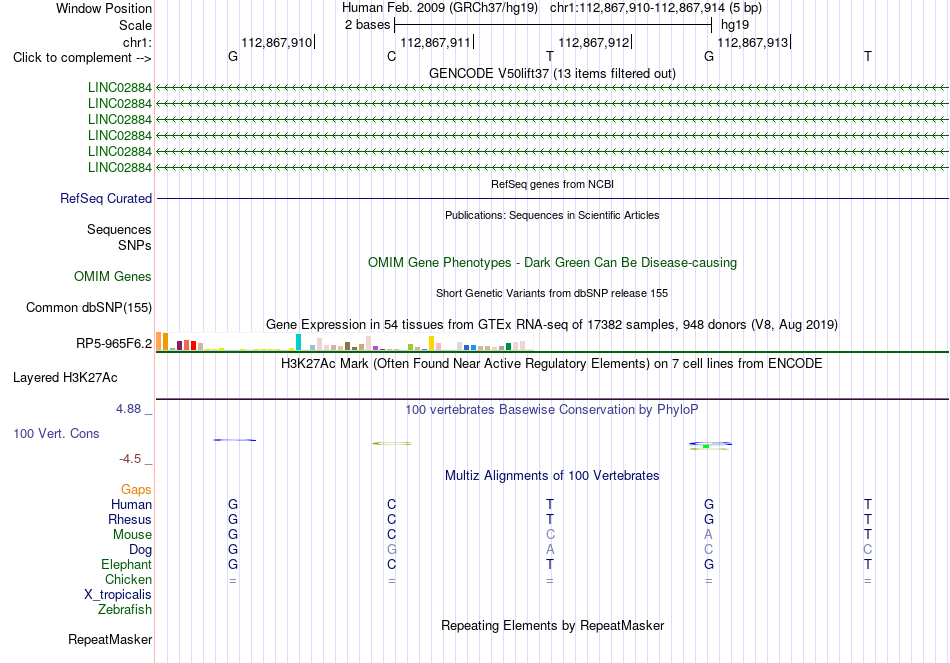Click the GTEx Gene Expression track title

552,324
